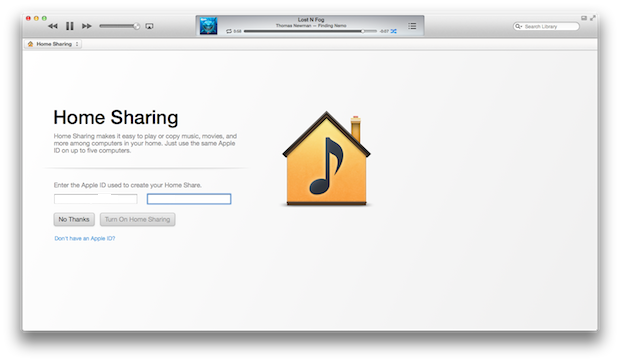
Task: Open the AirPlay output menu
Action: tap(149, 26)
